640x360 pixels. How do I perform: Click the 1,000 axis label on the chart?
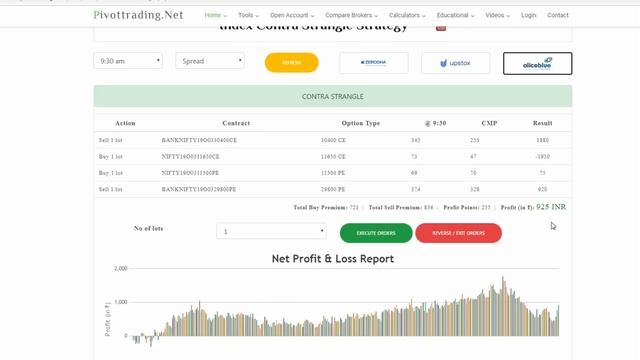(121, 302)
